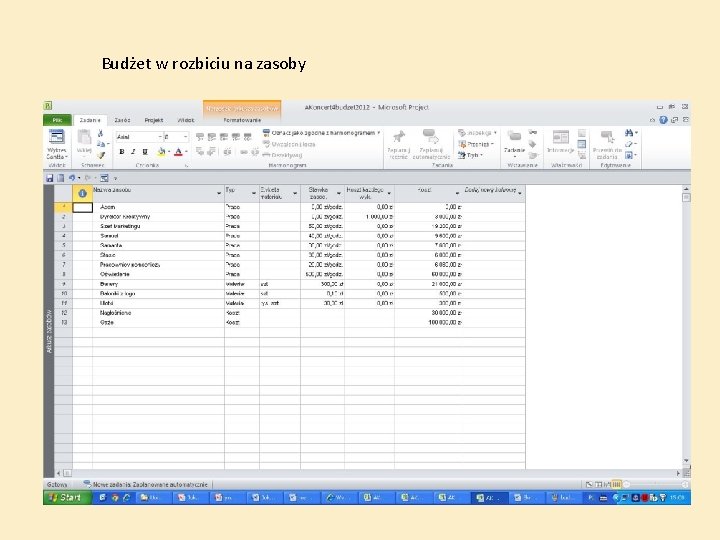
Task: Open quick access toolbar customize arrow
Action: [116, 179]
